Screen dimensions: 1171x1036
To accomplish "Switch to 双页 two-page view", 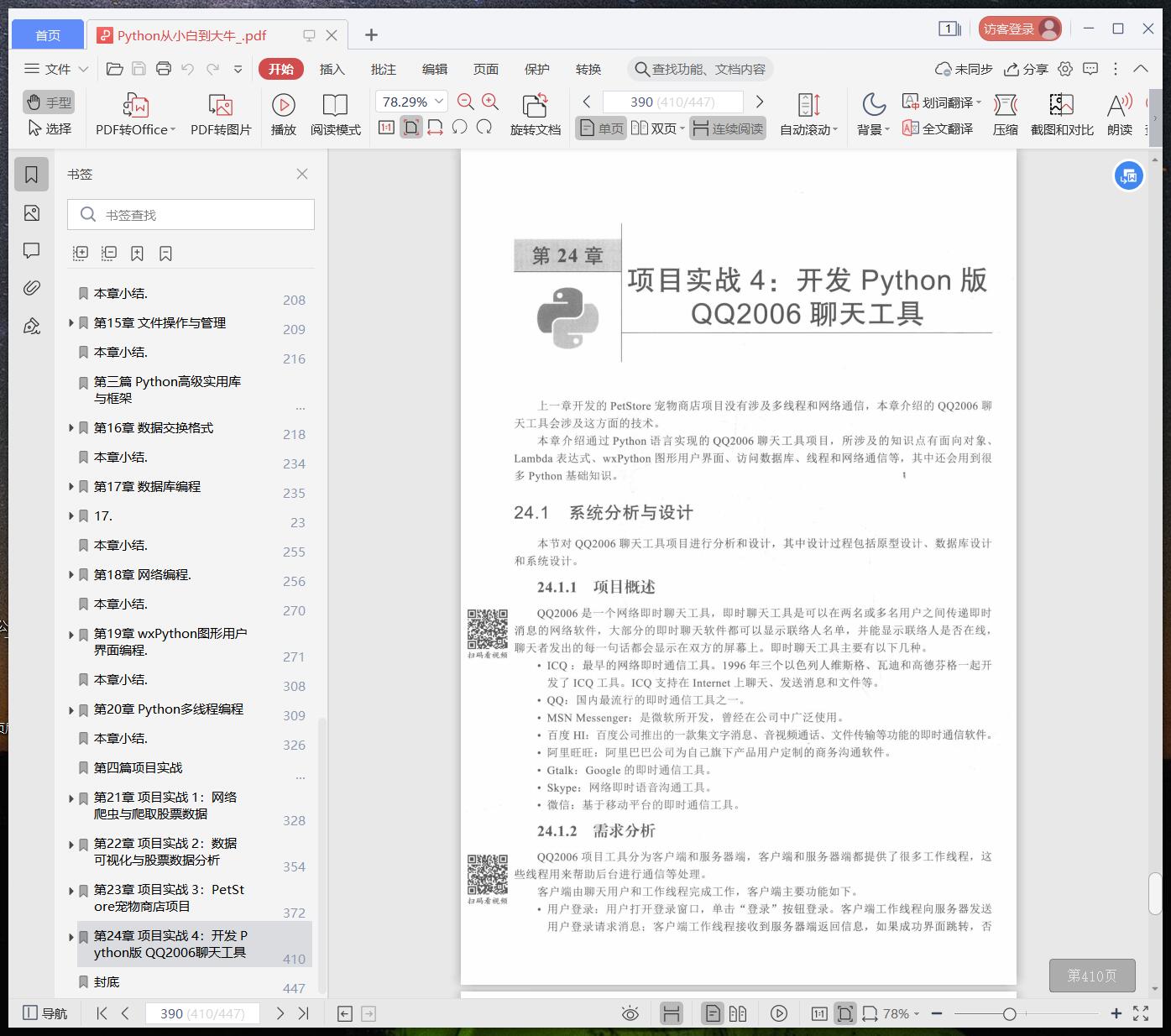I will coord(658,128).
